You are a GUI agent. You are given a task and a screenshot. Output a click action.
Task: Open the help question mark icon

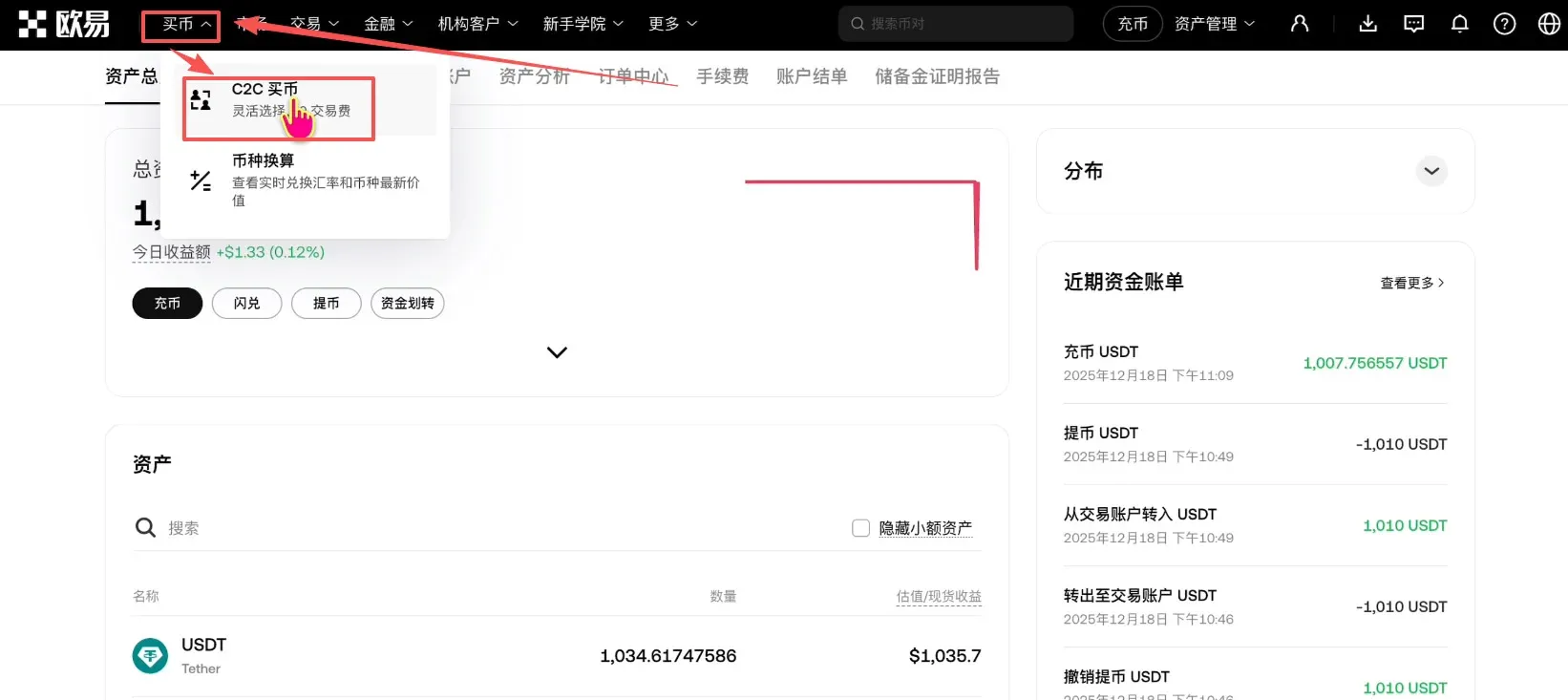coord(1504,24)
